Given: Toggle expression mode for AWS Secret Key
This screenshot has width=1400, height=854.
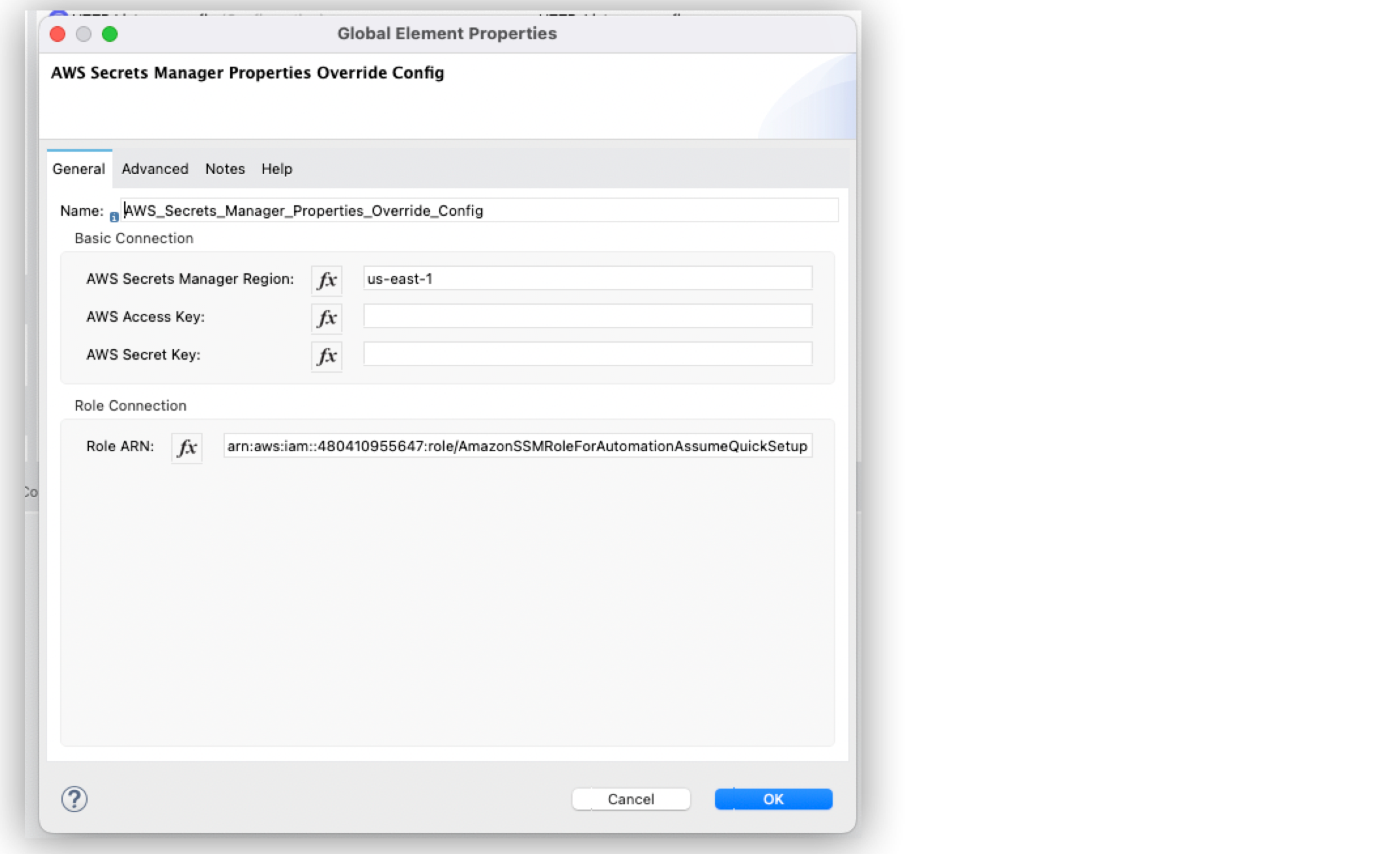Looking at the screenshot, I should tap(327, 356).
